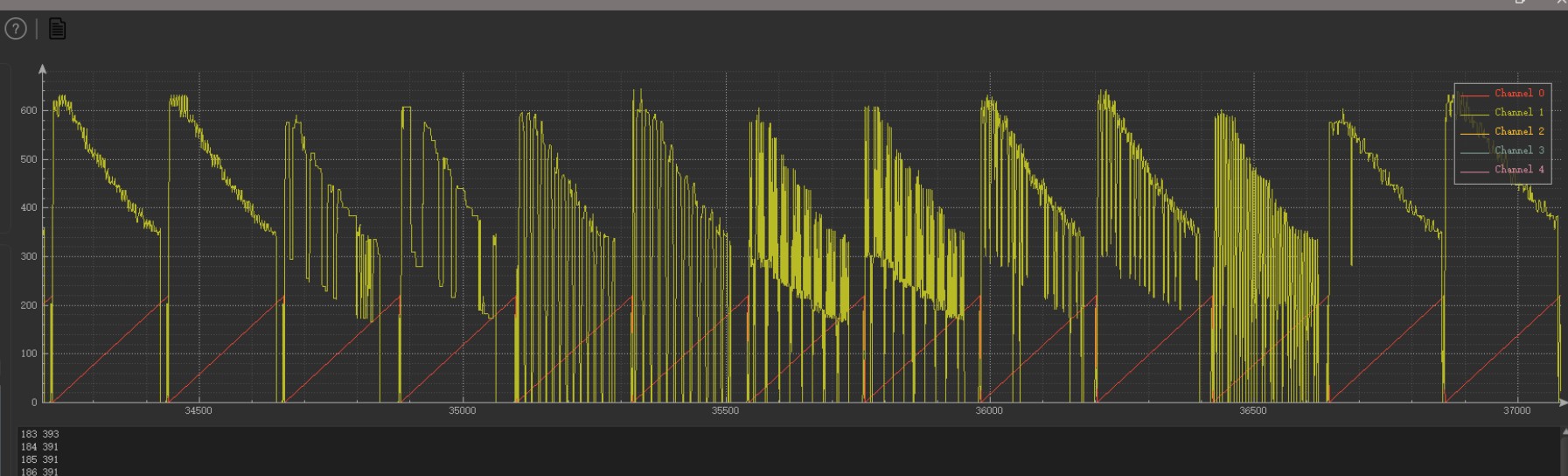
Task: Select the '185 391' console output line
Action: pyautogui.click(x=39, y=459)
